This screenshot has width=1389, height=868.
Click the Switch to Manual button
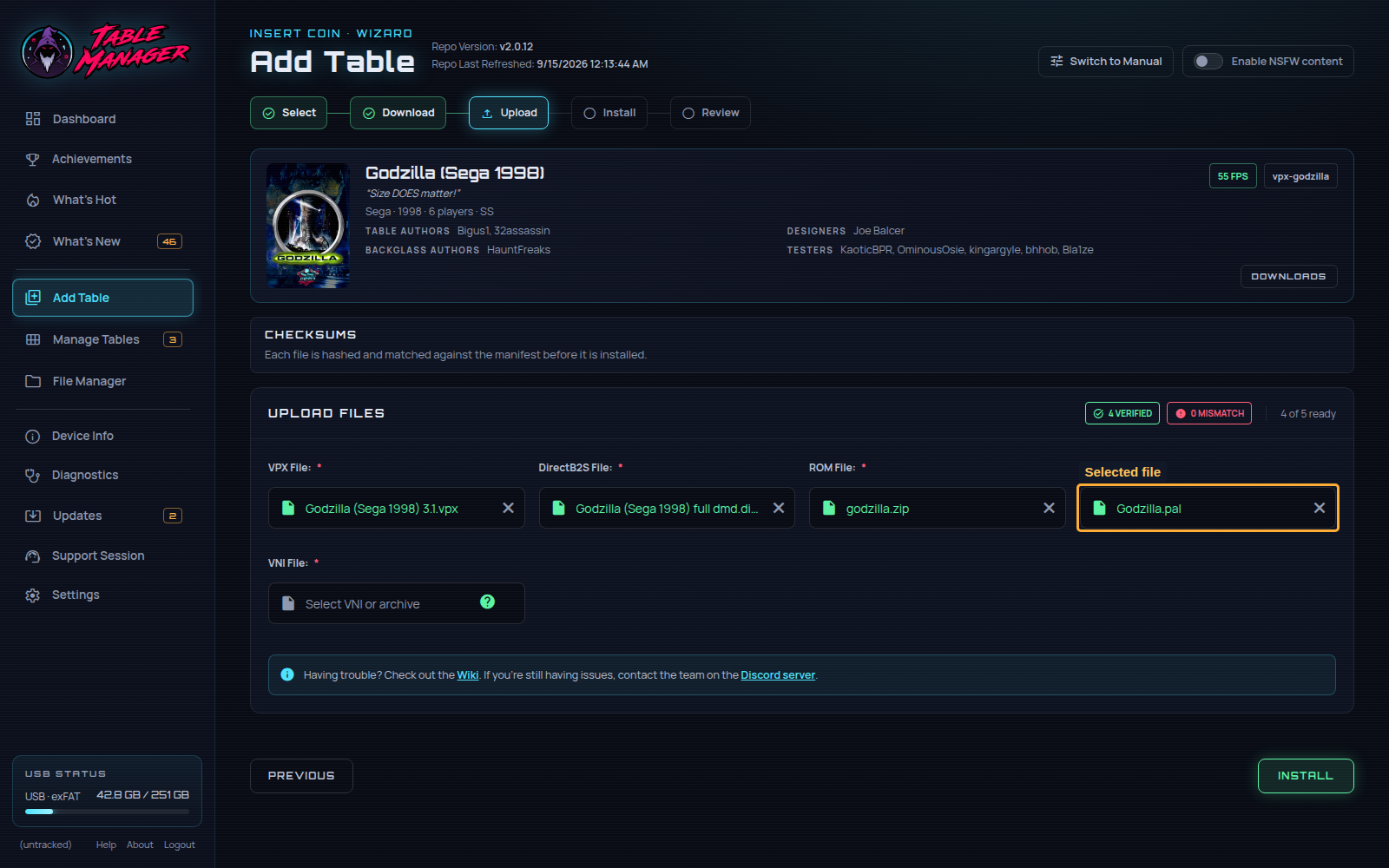1106,62
